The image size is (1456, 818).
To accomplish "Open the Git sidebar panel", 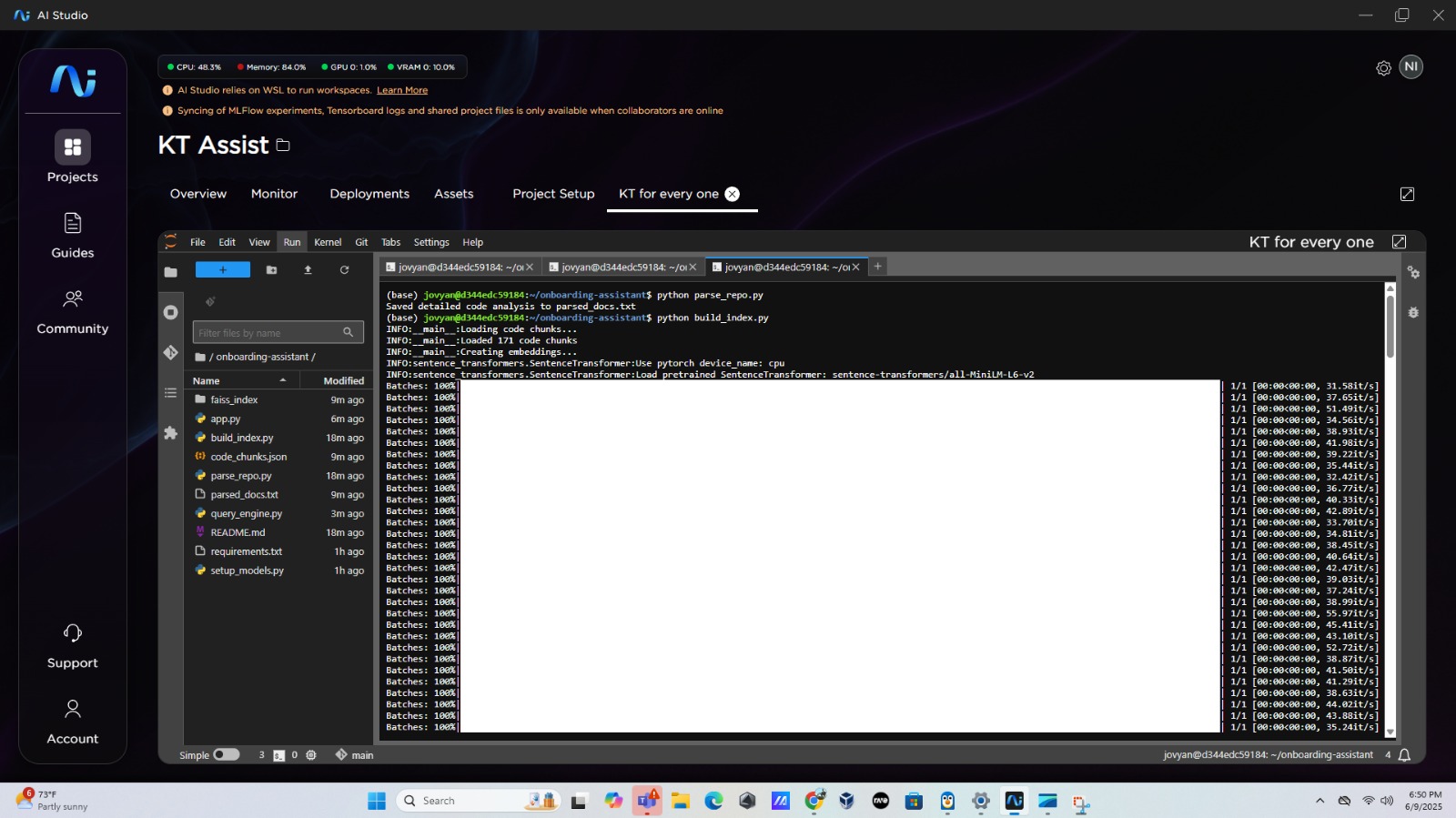I will (170, 352).
